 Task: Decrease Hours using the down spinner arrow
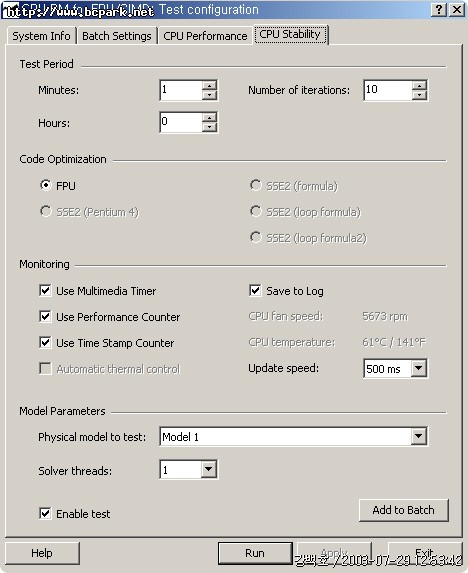pyautogui.click(x=209, y=127)
